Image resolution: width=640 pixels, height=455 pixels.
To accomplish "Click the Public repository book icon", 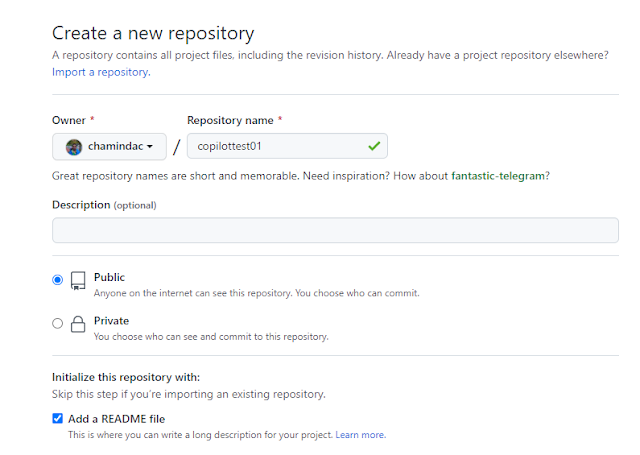I will 78,281.
